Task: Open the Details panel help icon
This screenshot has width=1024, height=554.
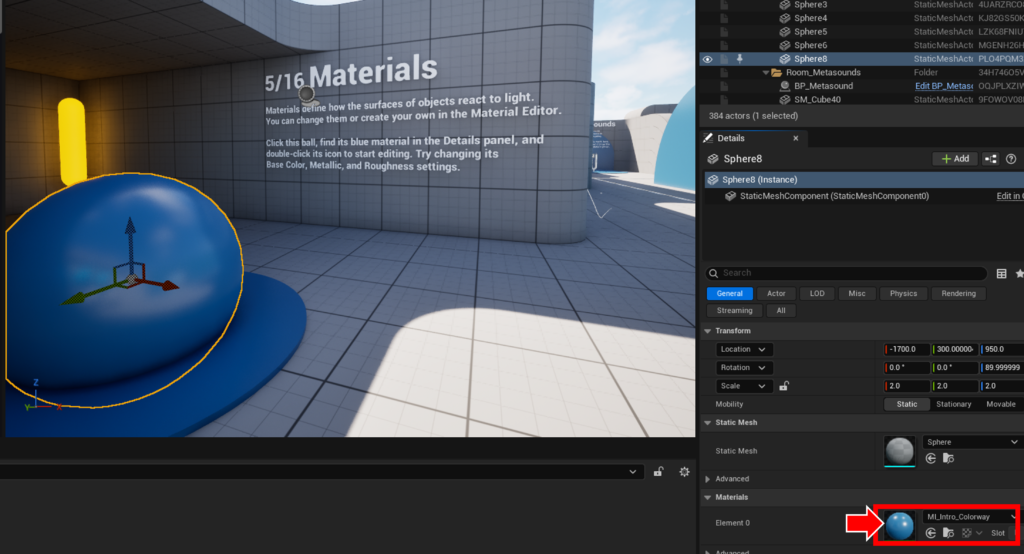Action: pos(1011,159)
